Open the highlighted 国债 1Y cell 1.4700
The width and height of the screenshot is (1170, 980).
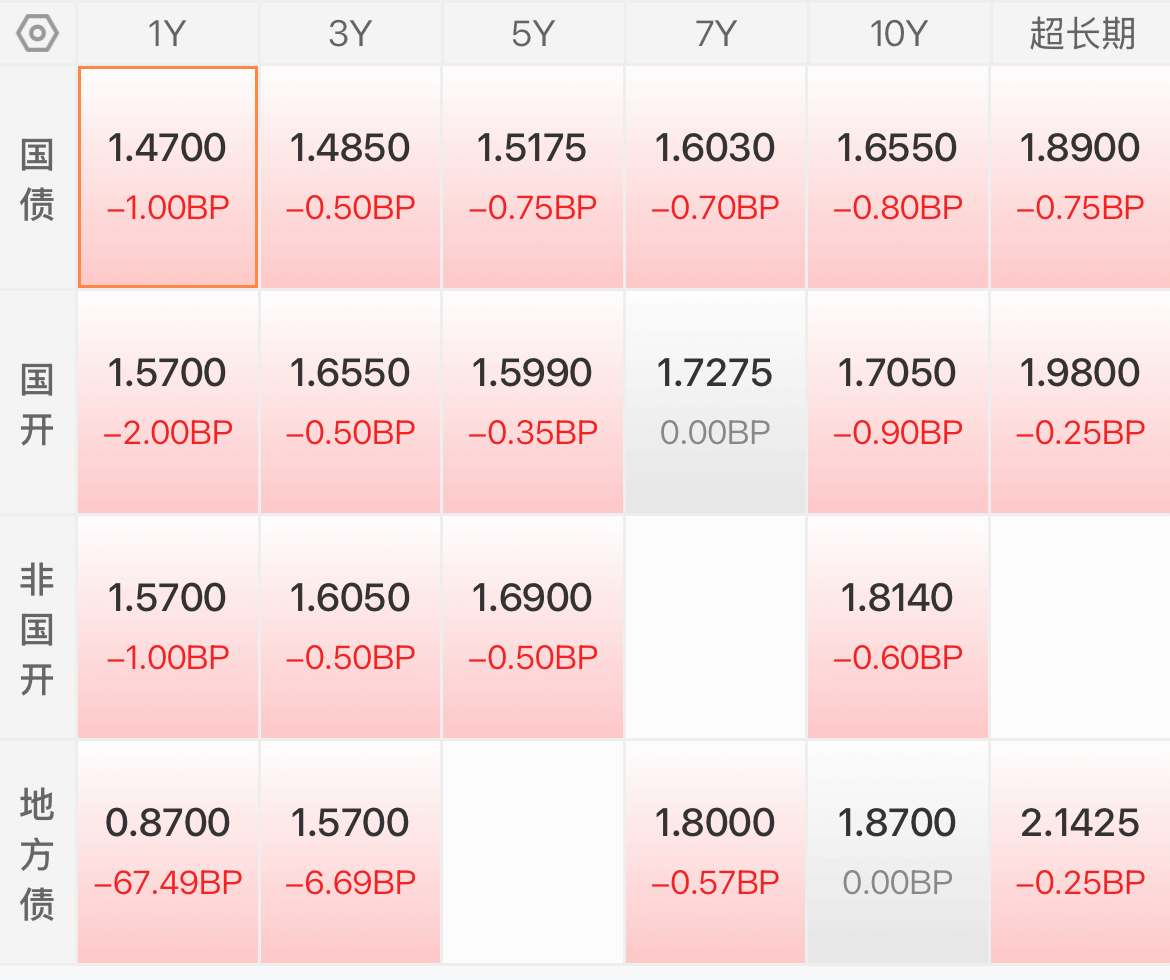click(x=168, y=177)
